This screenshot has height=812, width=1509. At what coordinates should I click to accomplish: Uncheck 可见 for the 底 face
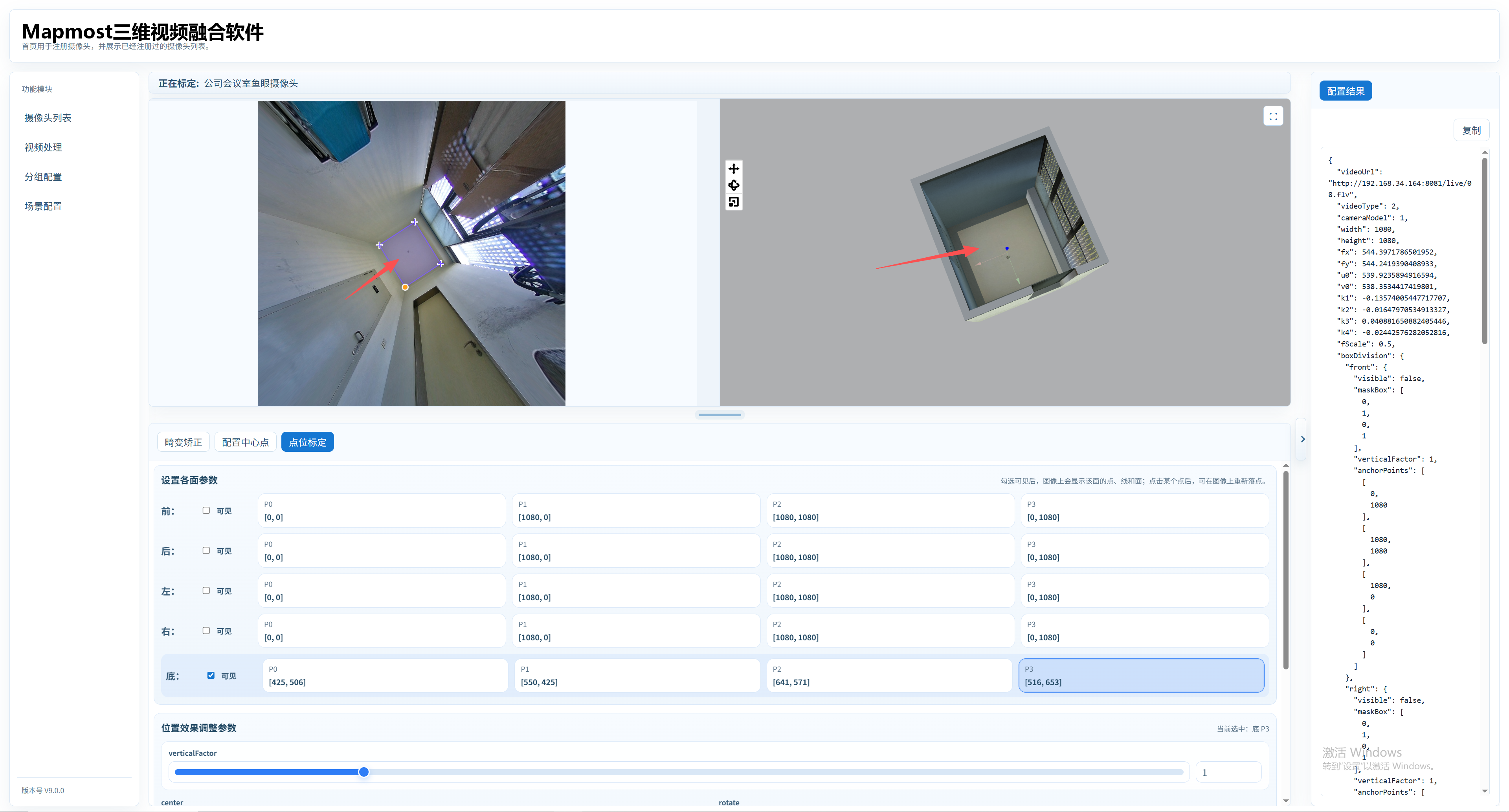(x=211, y=676)
